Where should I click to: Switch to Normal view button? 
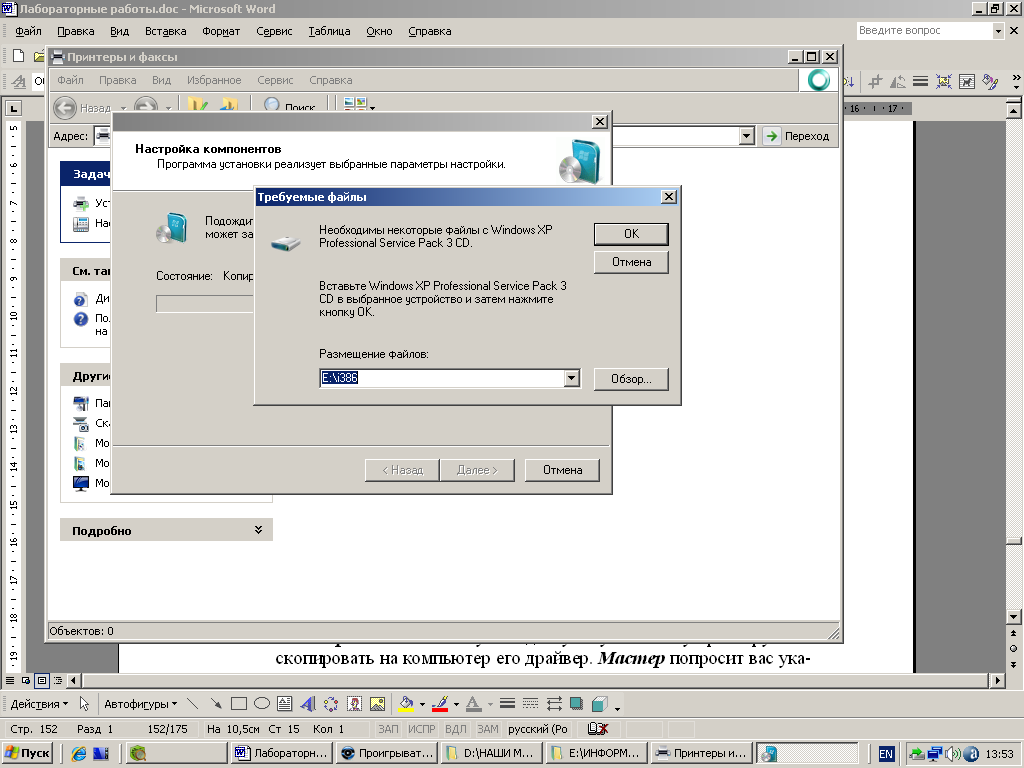10,680
